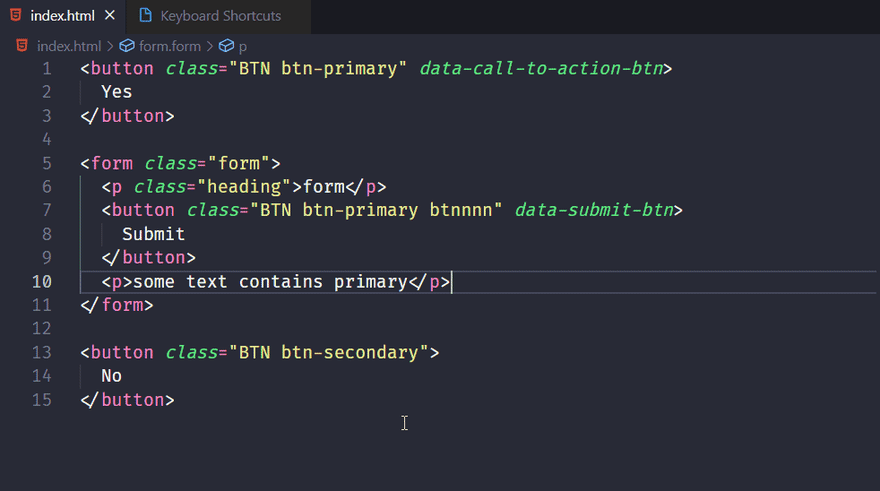Click the word "primary" on line 10

point(371,282)
